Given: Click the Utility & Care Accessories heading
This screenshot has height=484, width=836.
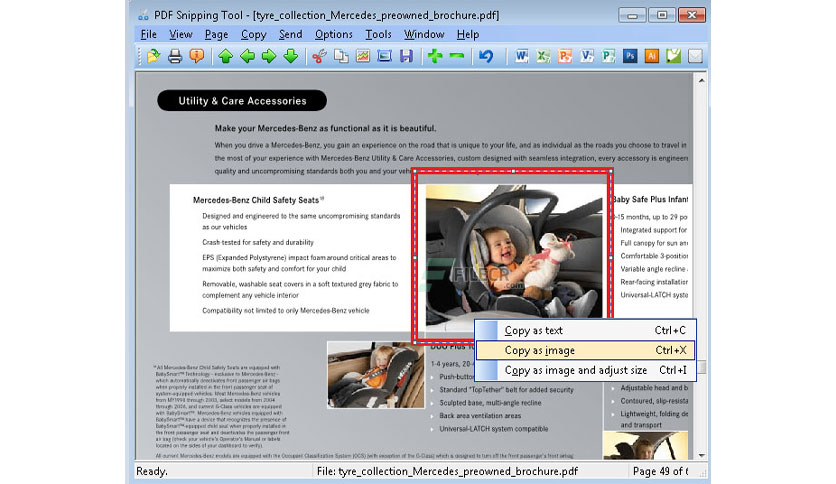Looking at the screenshot, I should pyautogui.click(x=242, y=101).
